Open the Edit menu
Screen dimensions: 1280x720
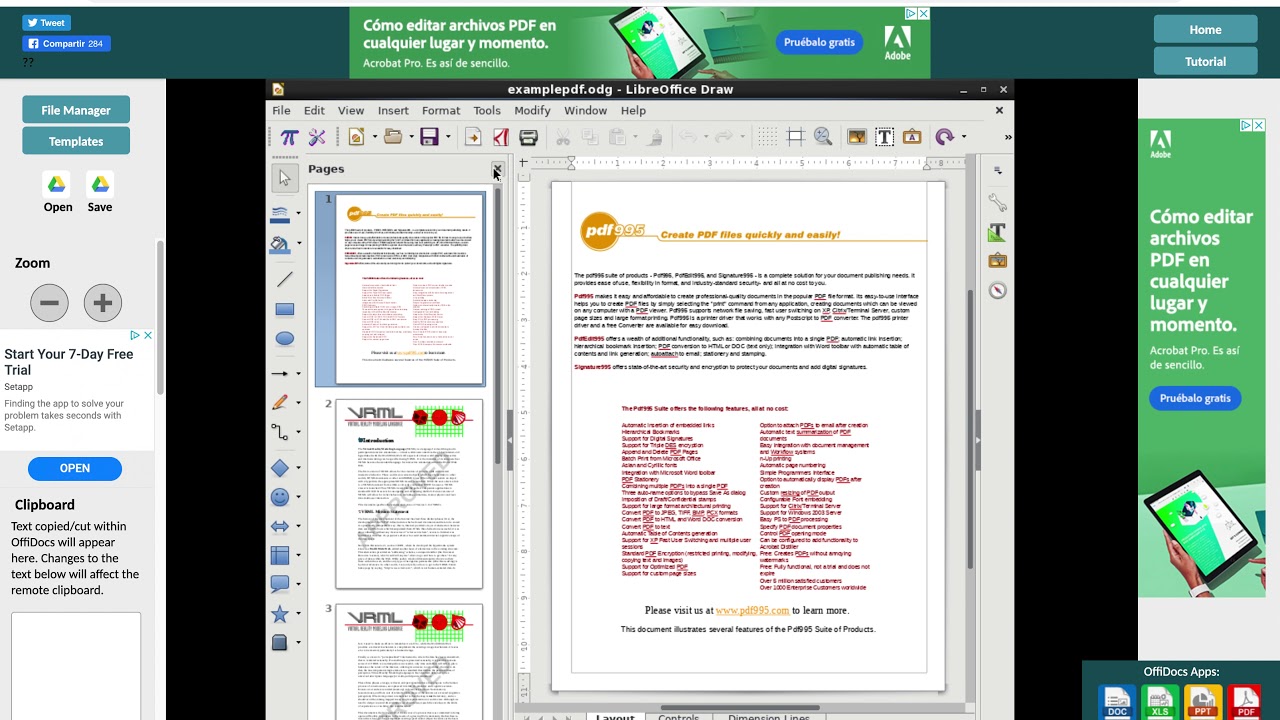(x=314, y=110)
